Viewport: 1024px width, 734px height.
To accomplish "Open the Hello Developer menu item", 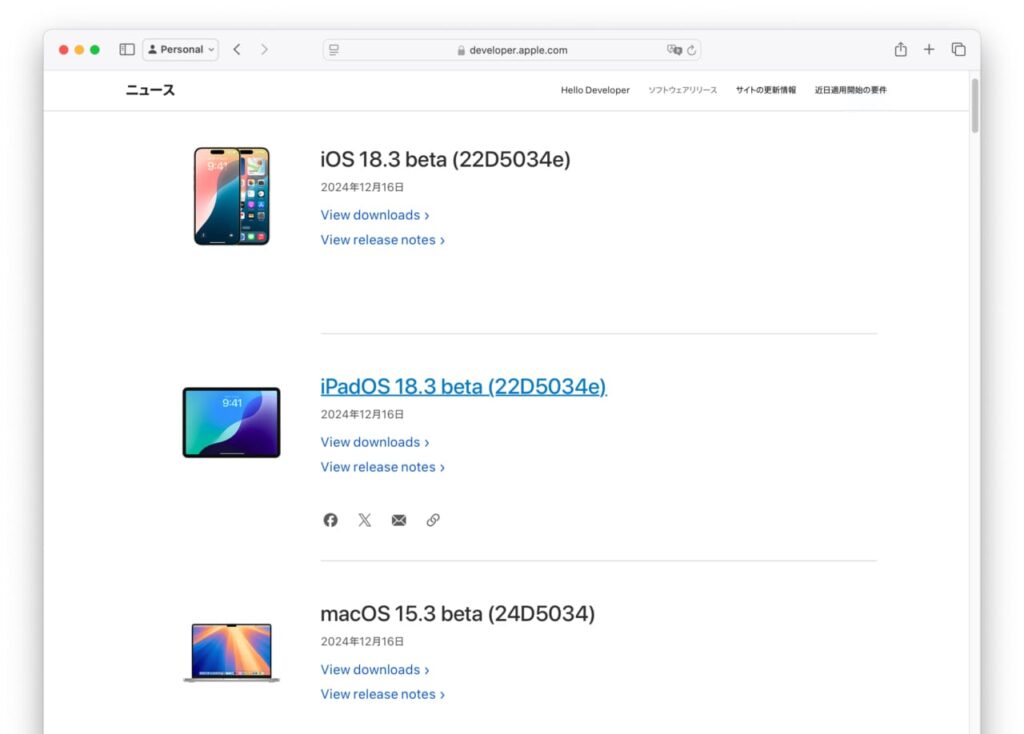I will pyautogui.click(x=594, y=90).
